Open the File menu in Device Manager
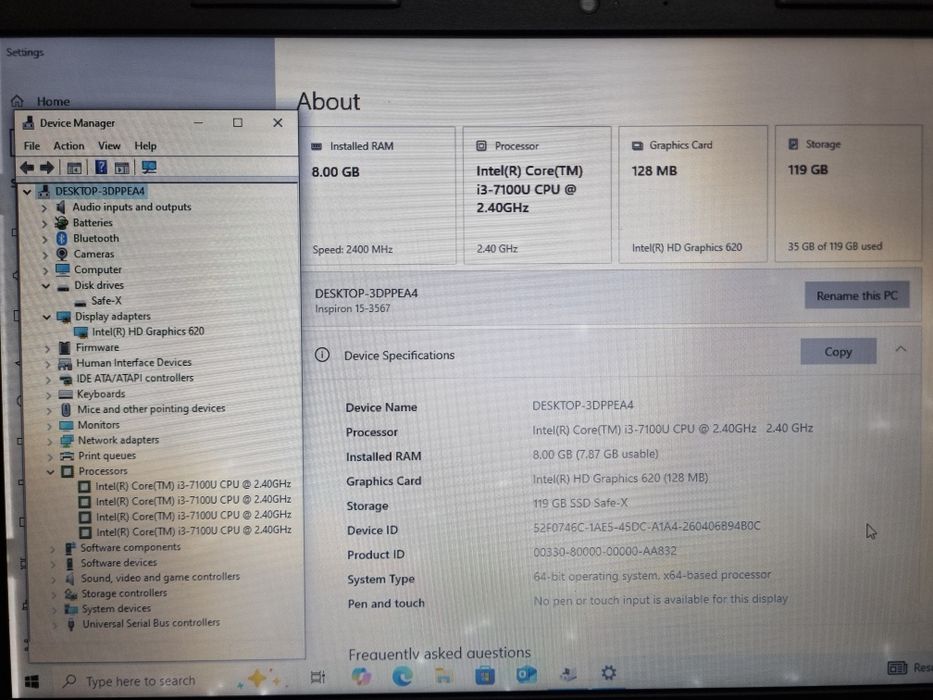933x700 pixels. tap(32, 146)
